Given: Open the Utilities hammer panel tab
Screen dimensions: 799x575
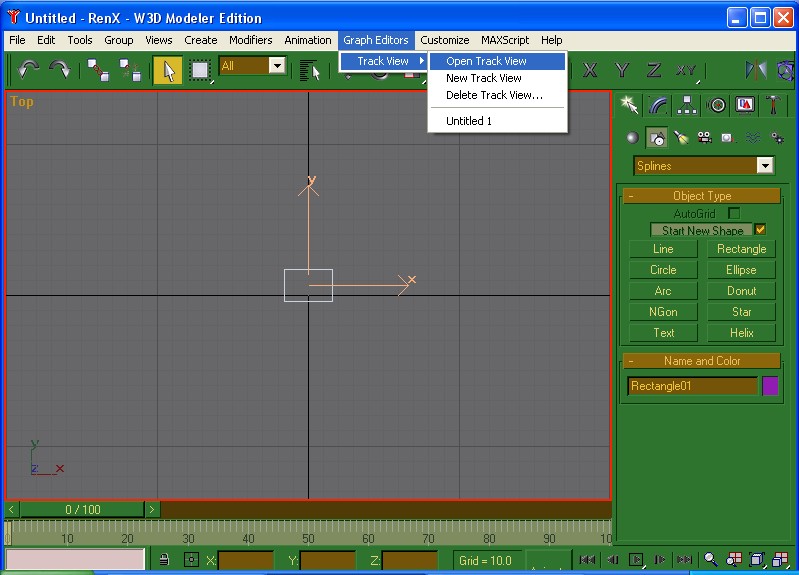Looking at the screenshot, I should 775,105.
